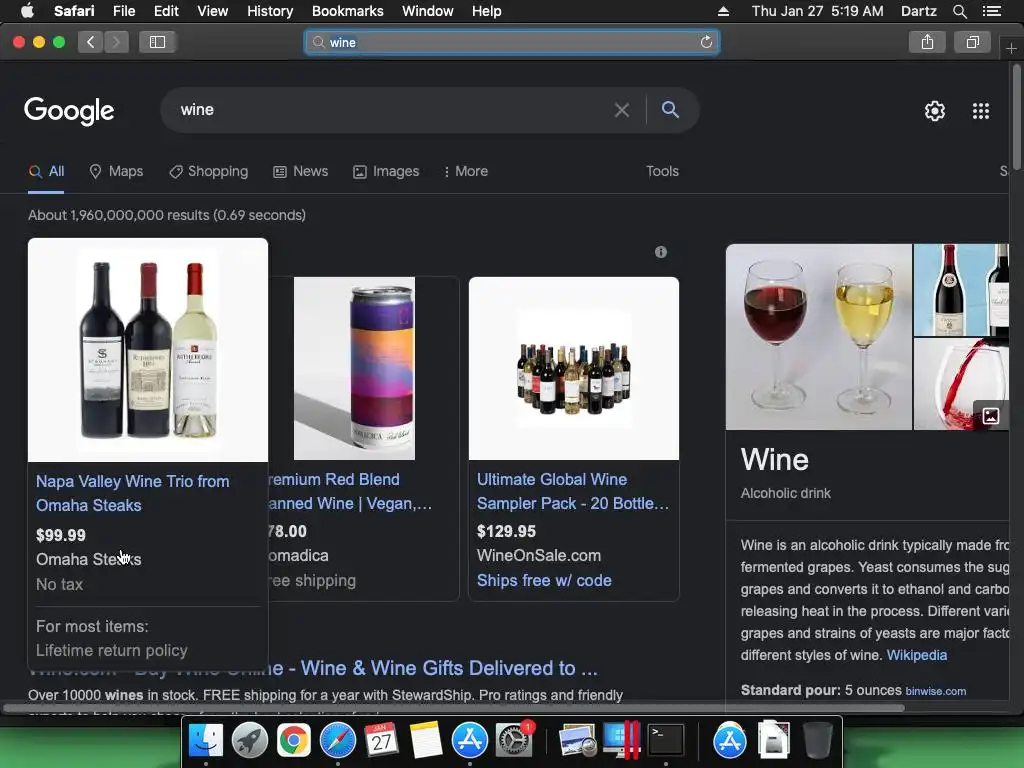The image size is (1024, 768).
Task: Reload the page with the refresh icon
Action: [706, 42]
